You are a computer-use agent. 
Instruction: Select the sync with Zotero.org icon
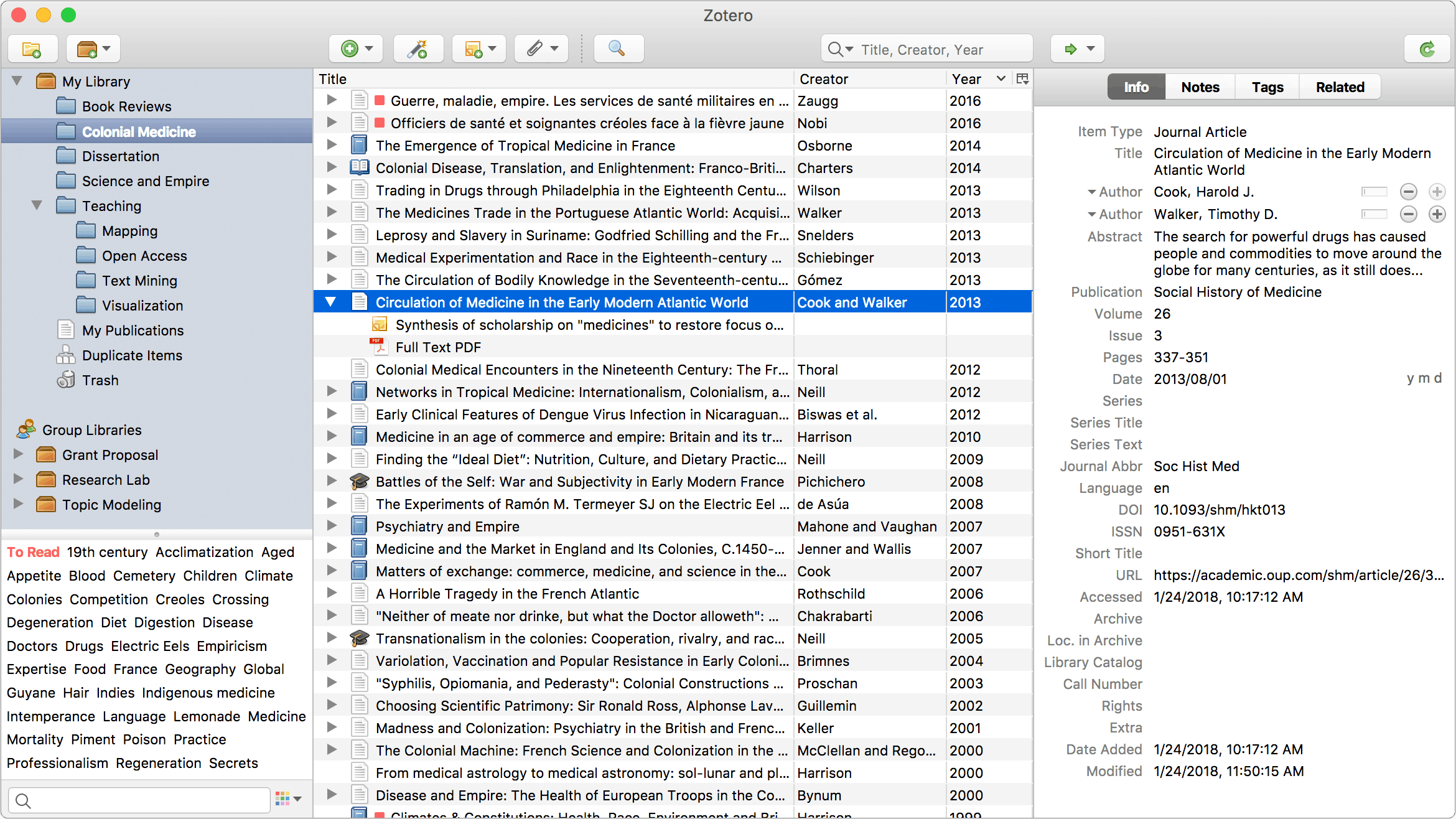click(1426, 48)
